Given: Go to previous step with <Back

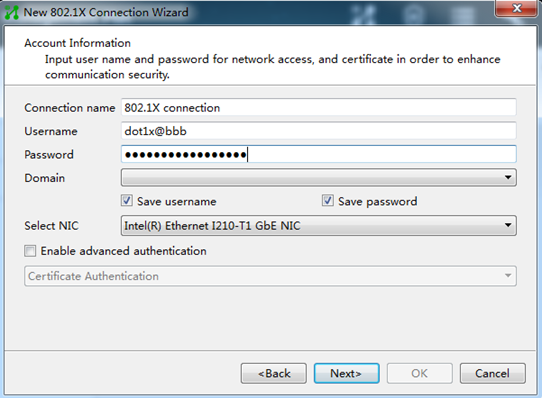Looking at the screenshot, I should tap(274, 373).
